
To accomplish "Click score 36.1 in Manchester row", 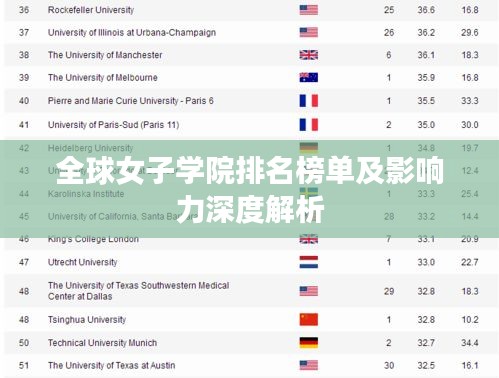I will click(426, 55).
